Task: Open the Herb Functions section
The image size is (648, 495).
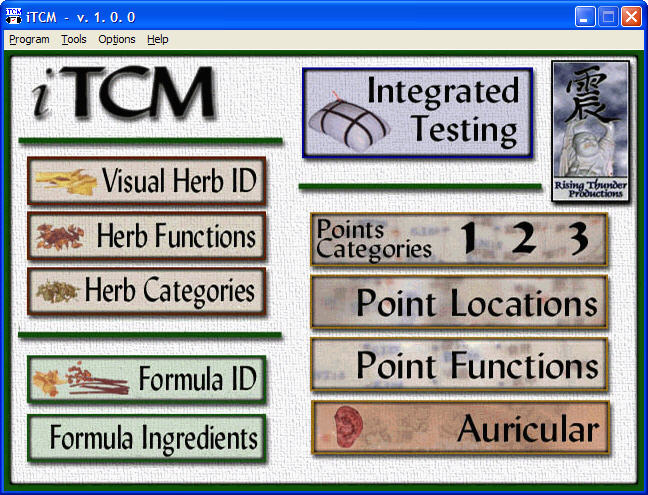Action: coord(146,236)
